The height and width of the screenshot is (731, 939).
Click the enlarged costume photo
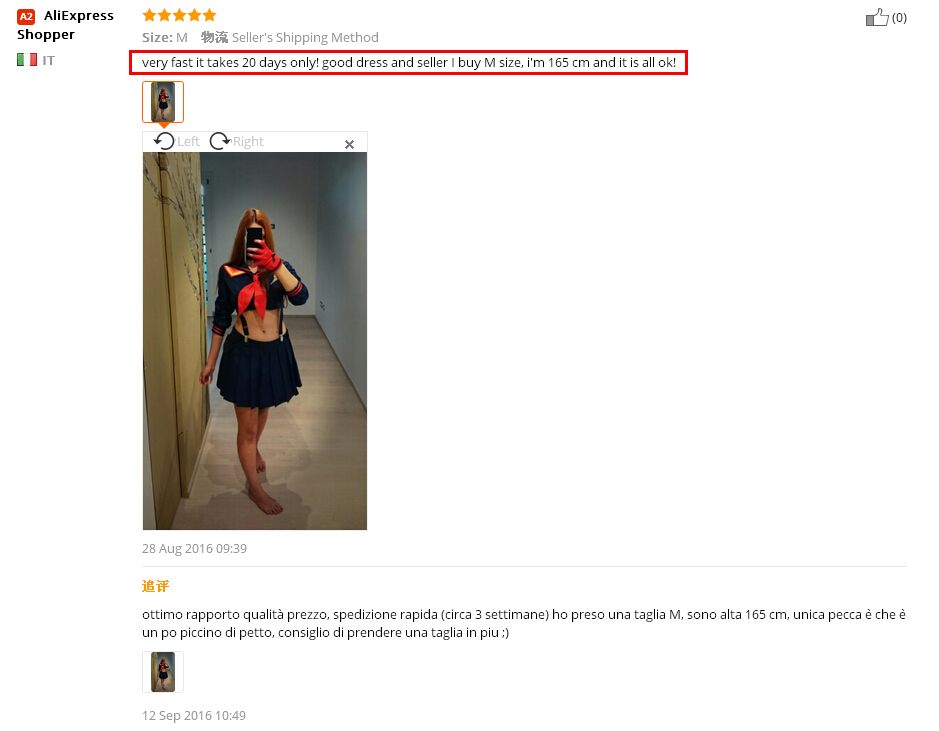(255, 341)
